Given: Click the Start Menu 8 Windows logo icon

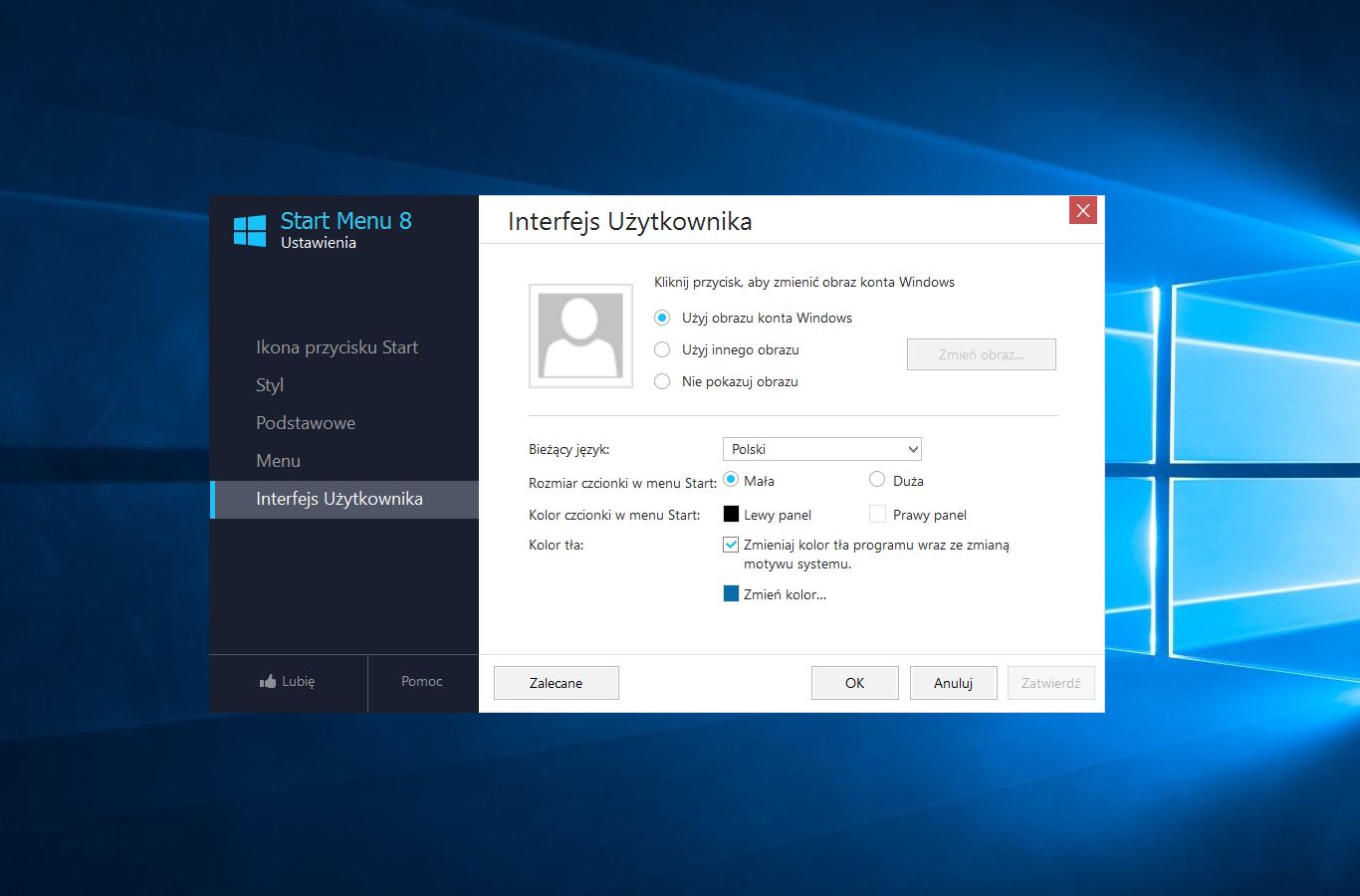Looking at the screenshot, I should pos(250,231).
